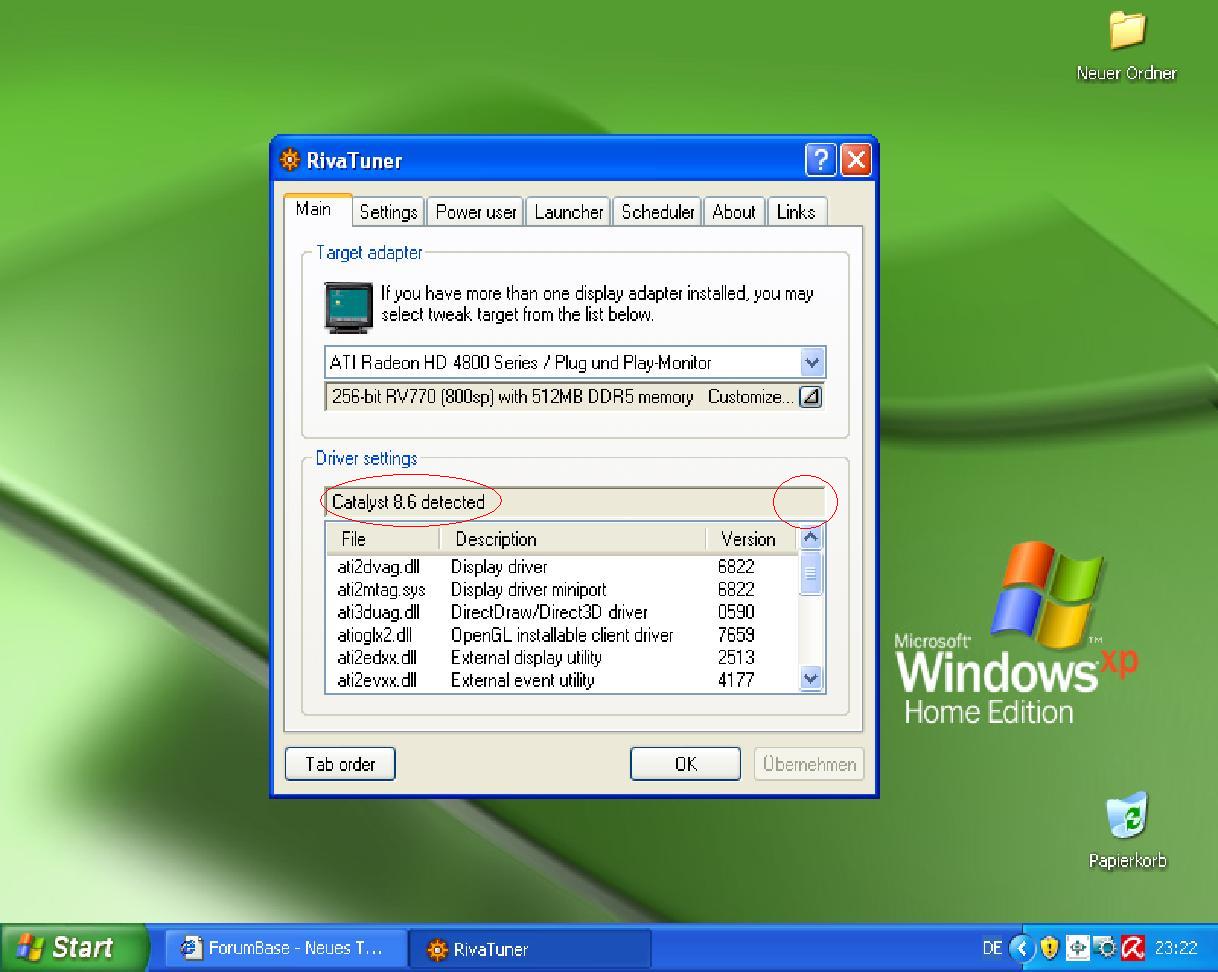Select ati2dvag.dll row
Image resolution: width=1218 pixels, height=972 pixels.
click(x=561, y=567)
